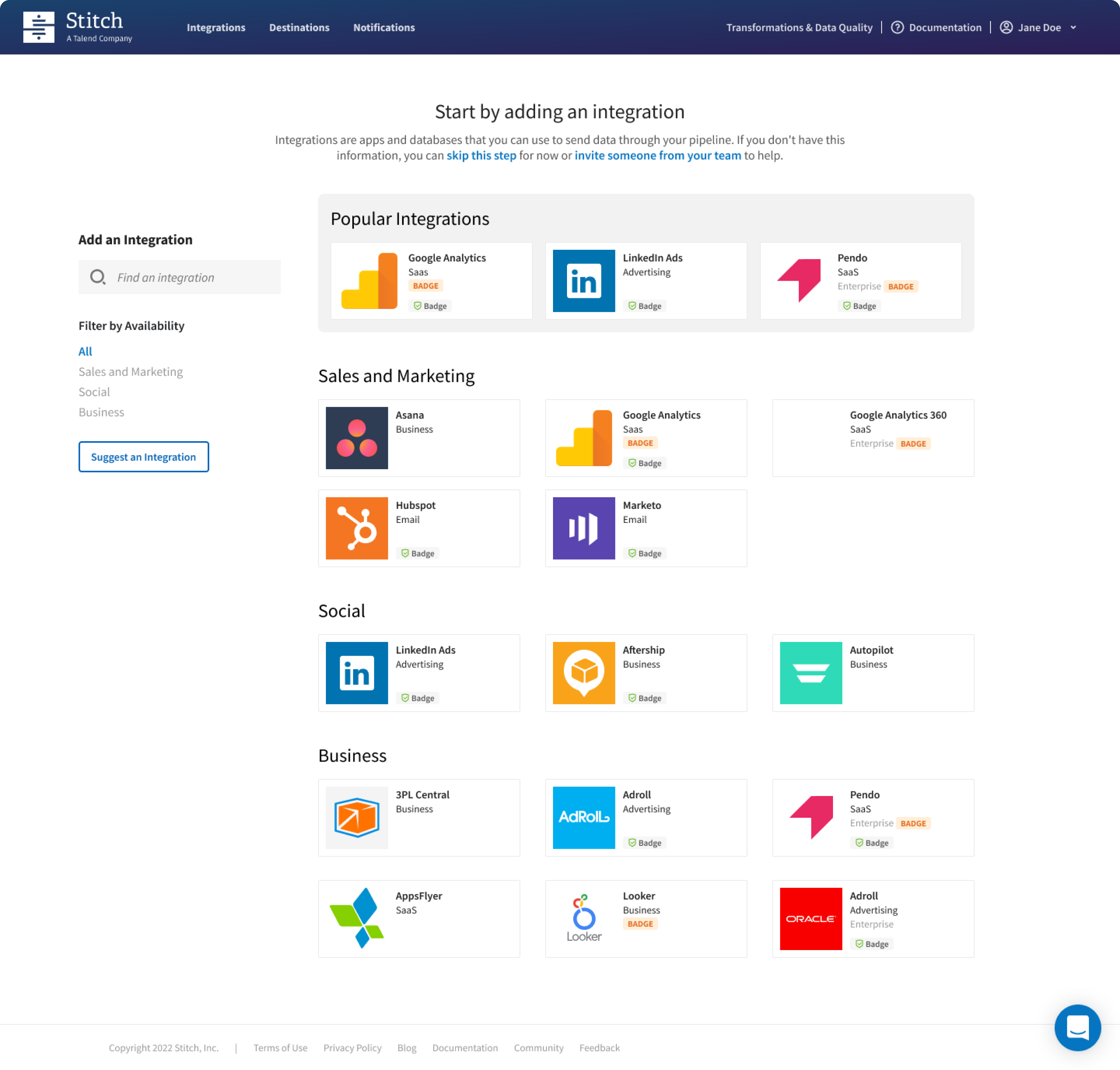Screen dimensions: 1120x1070
Task: Choose the AppsFlyer integration icon
Action: coord(356,918)
